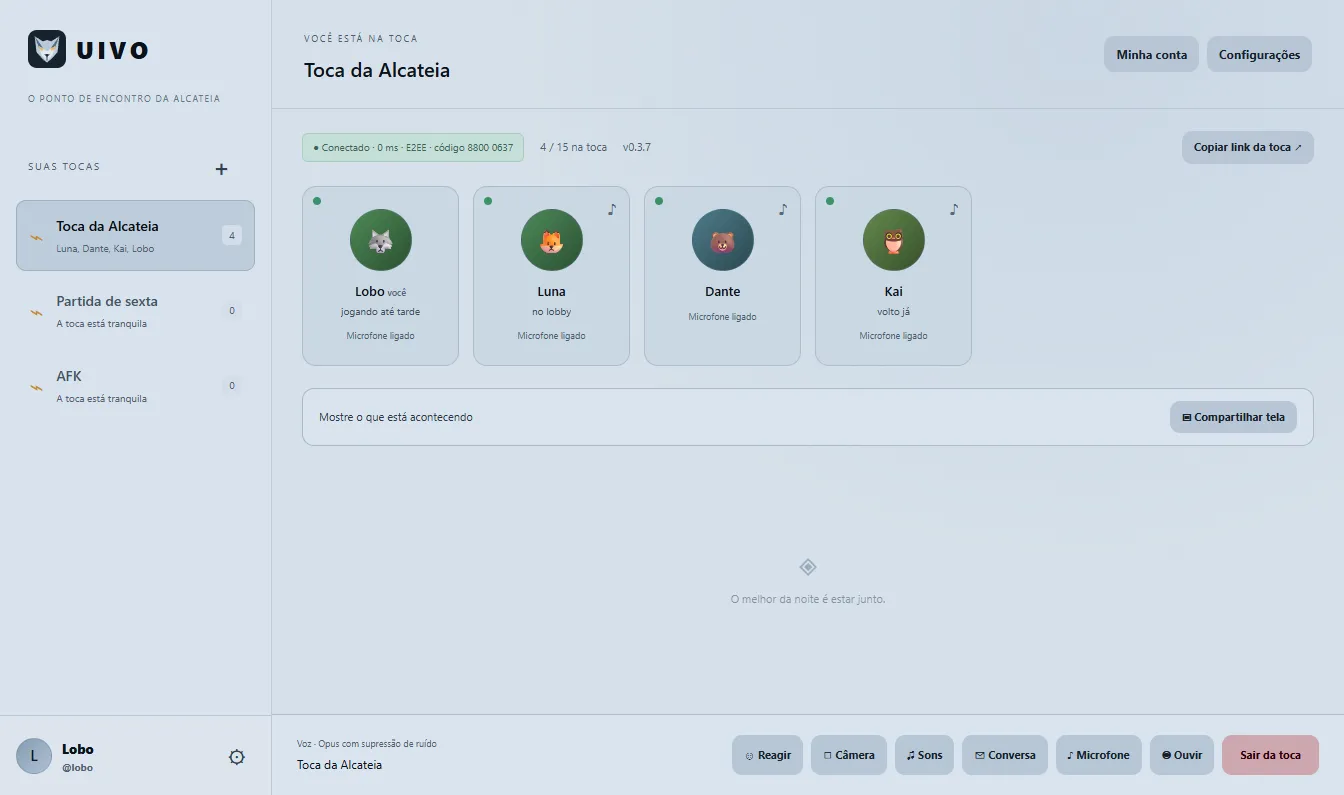1344x795 pixels.
Task: Click Luna's fox avatar
Action: 552,240
